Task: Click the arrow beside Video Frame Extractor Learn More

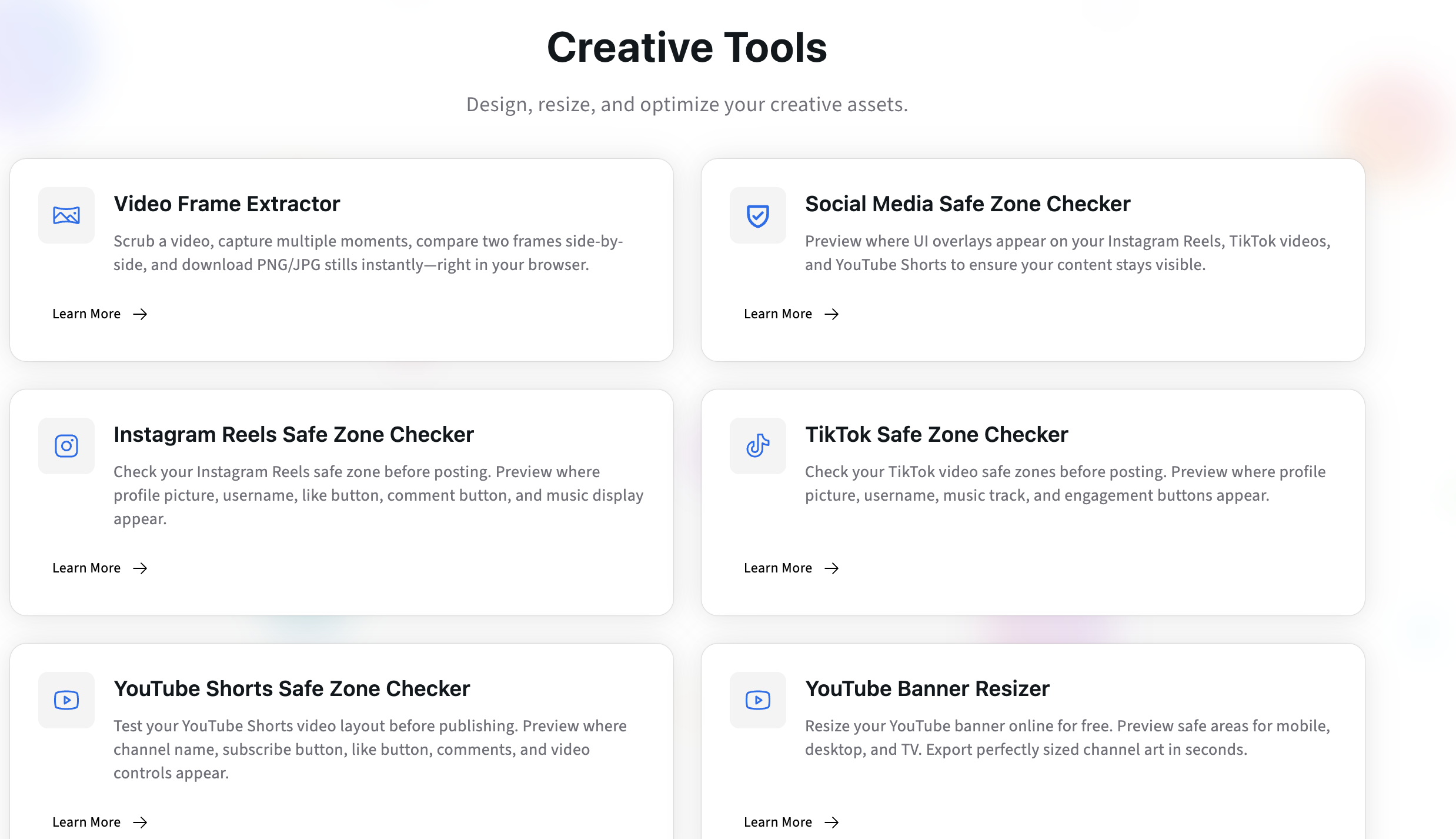Action: tap(141, 315)
